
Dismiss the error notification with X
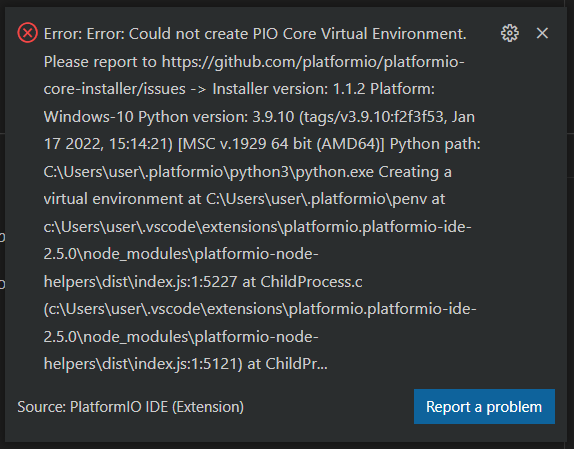coord(542,33)
